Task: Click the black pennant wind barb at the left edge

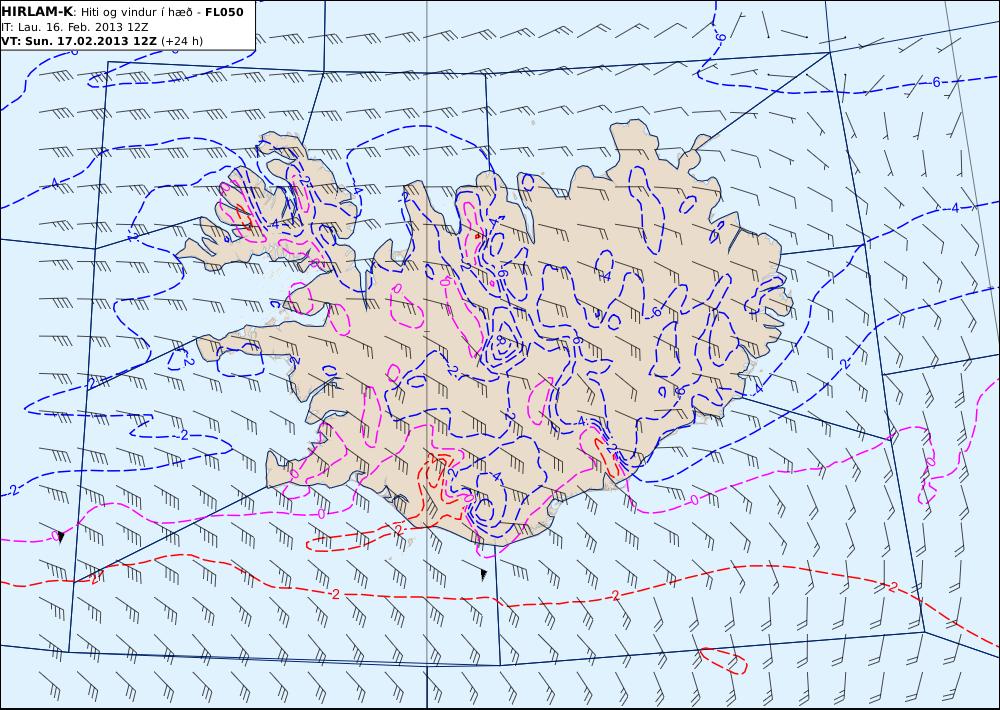Action: coord(61,536)
